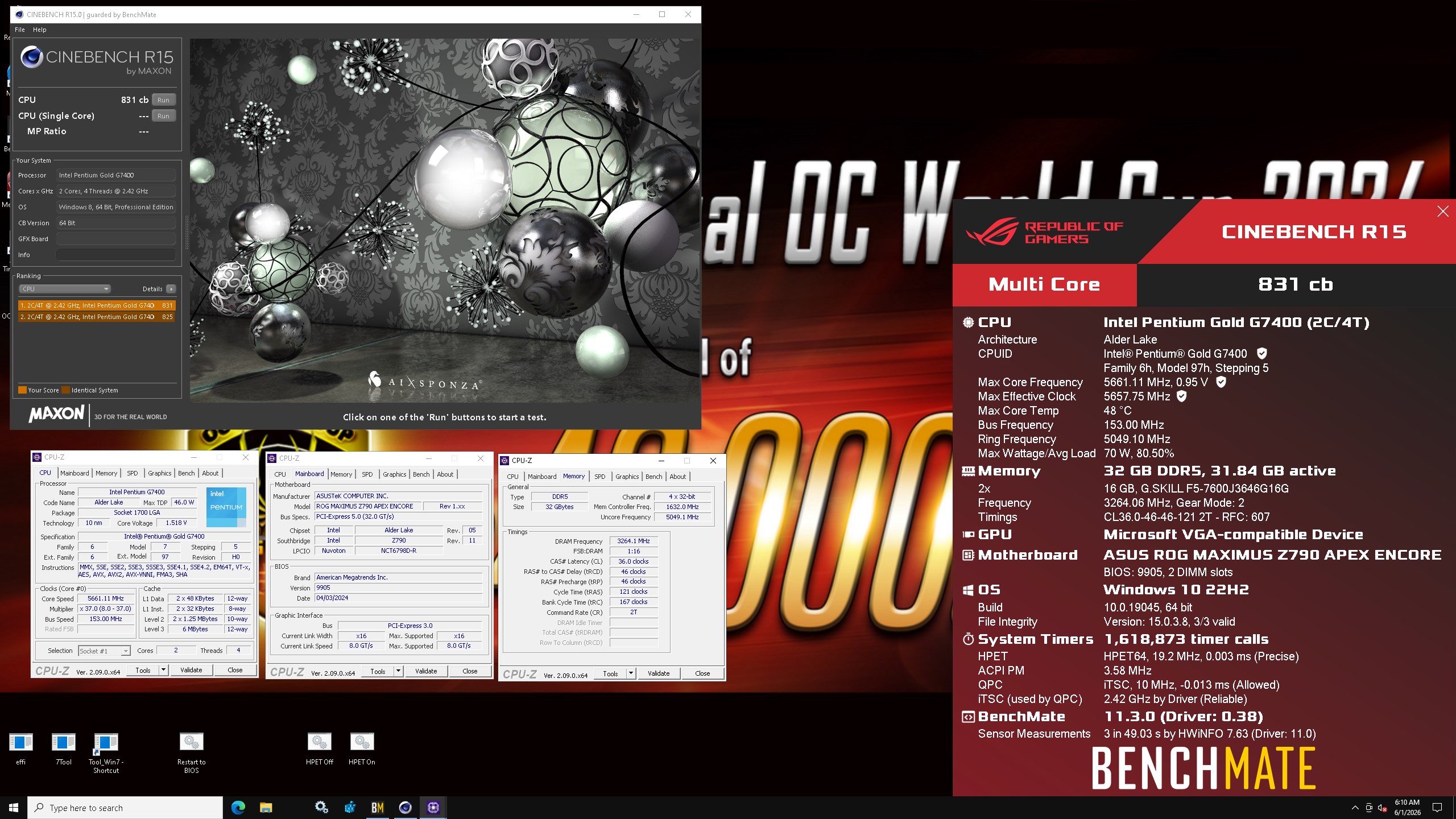This screenshot has width=1456, height=819.
Task: Click the shield icon beside Max Effective Clock
Action: [x=1181, y=396]
